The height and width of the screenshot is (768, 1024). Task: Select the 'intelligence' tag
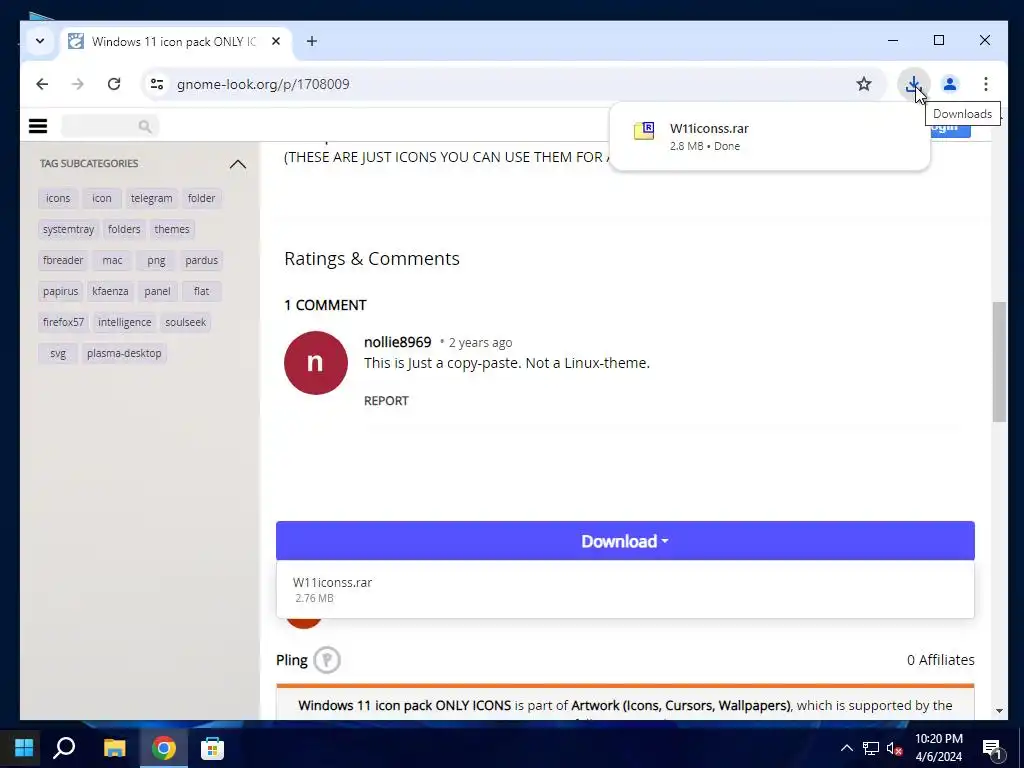tap(125, 323)
